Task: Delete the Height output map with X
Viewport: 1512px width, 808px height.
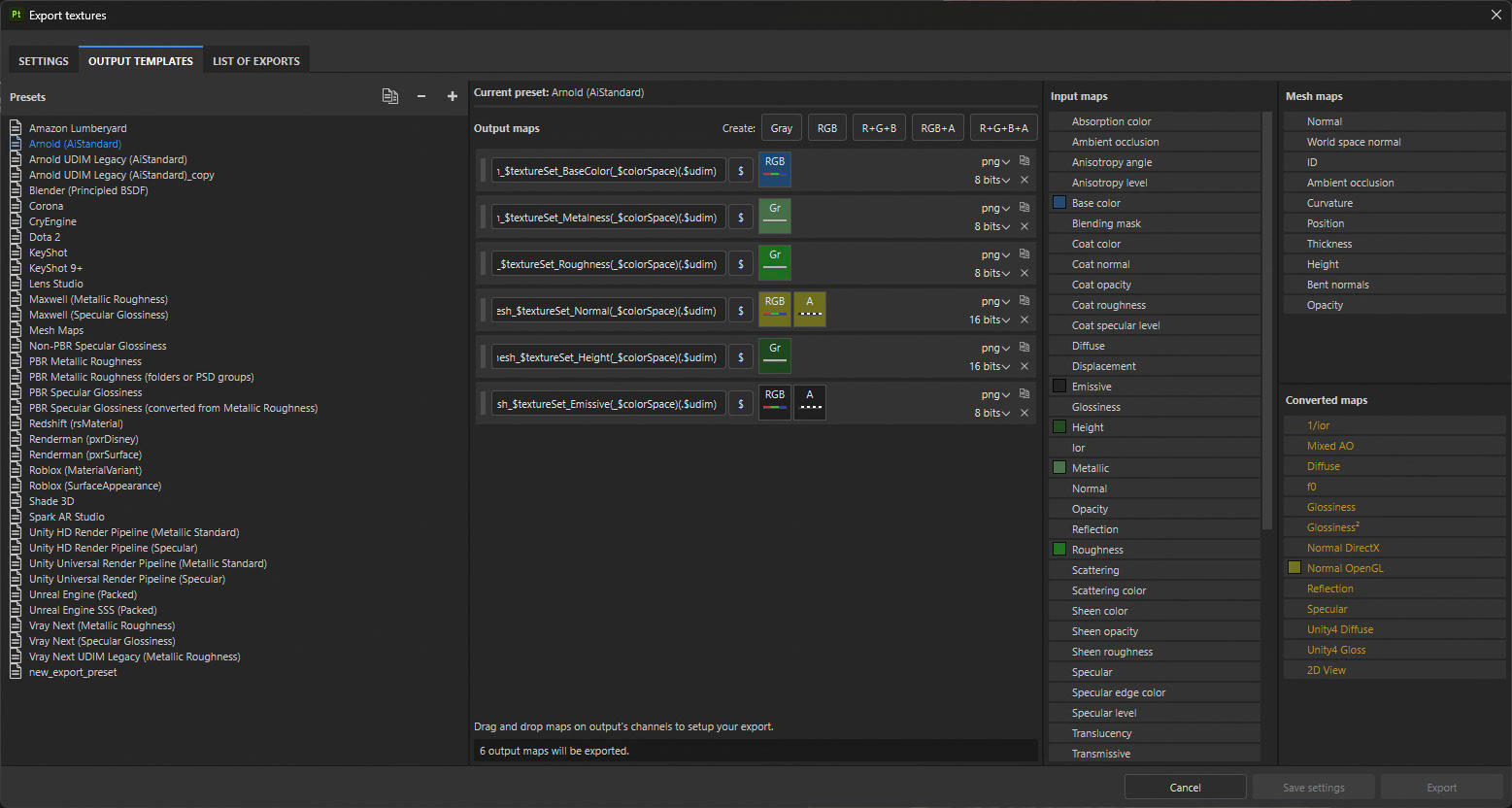Action: (1025, 366)
